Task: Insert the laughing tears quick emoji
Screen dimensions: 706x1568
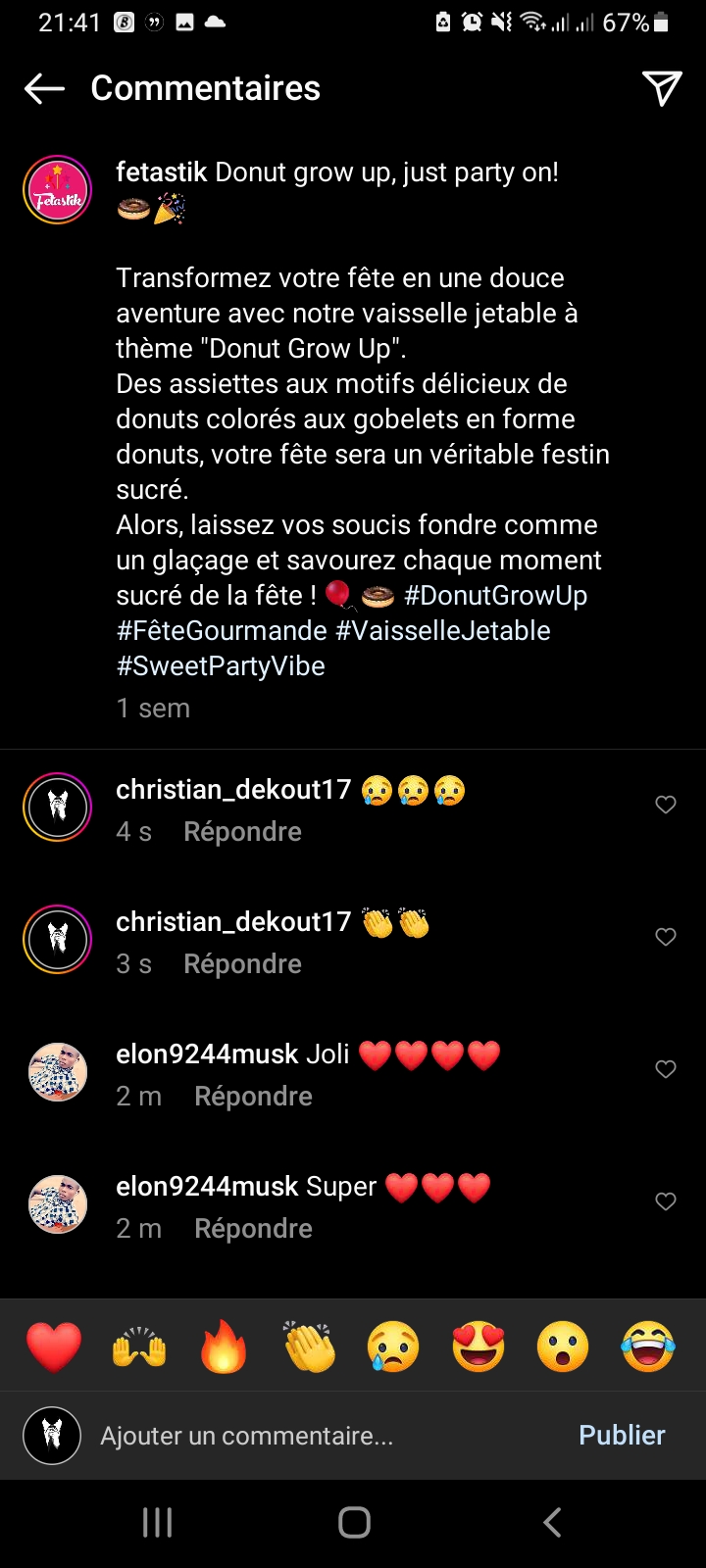Action: click(648, 1347)
